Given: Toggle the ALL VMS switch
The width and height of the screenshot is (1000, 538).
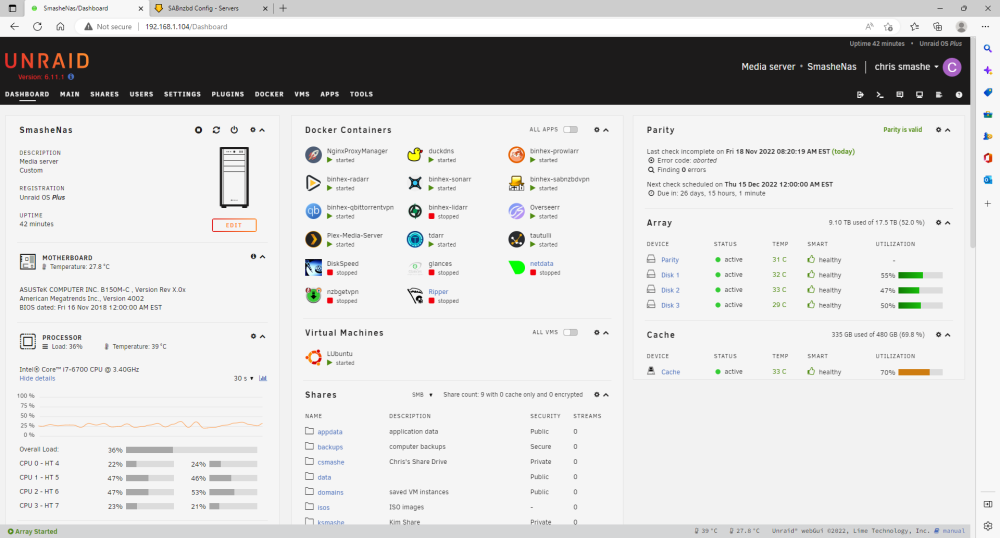Looking at the screenshot, I should (570, 332).
